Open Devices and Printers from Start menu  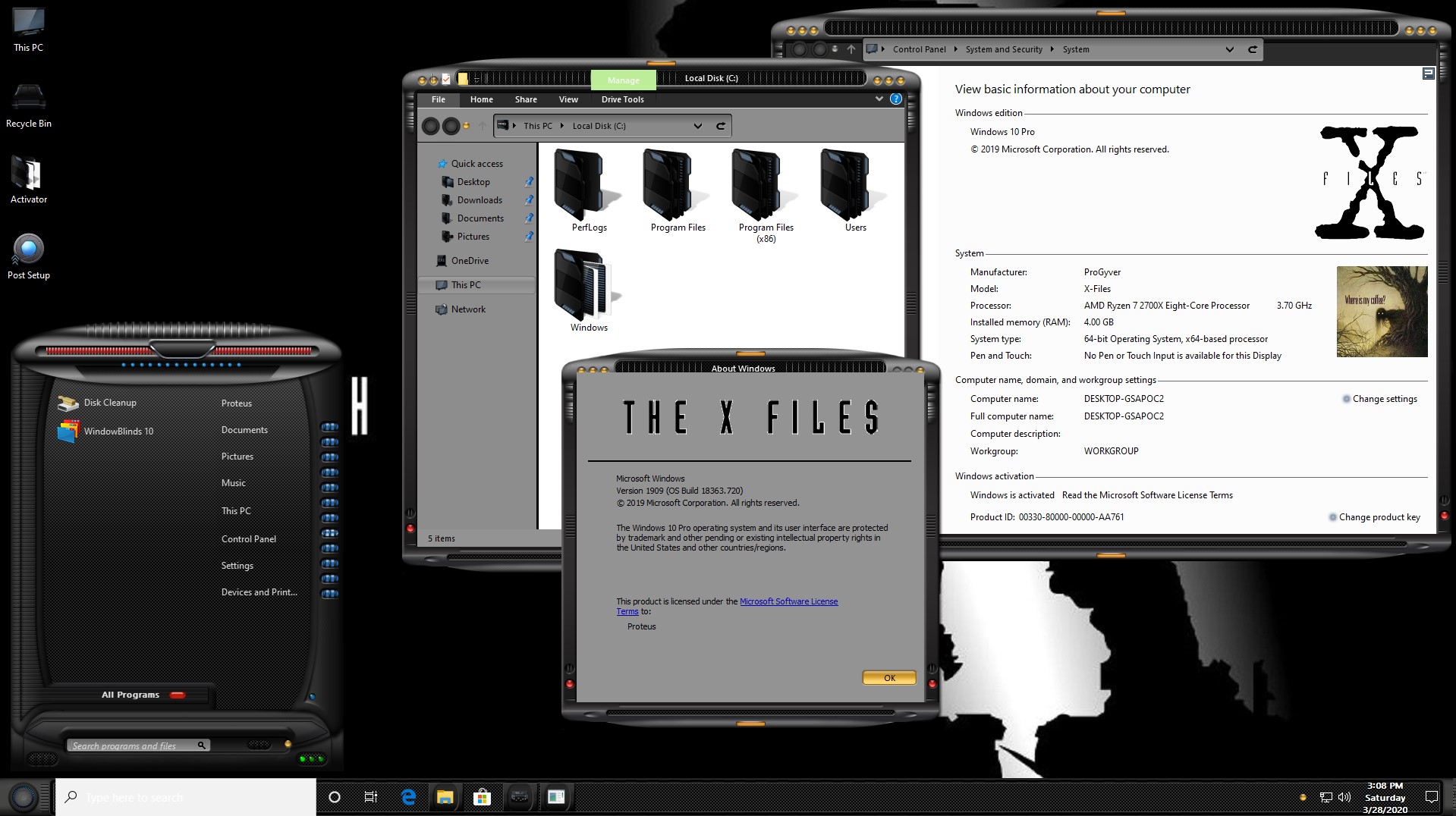(x=259, y=592)
